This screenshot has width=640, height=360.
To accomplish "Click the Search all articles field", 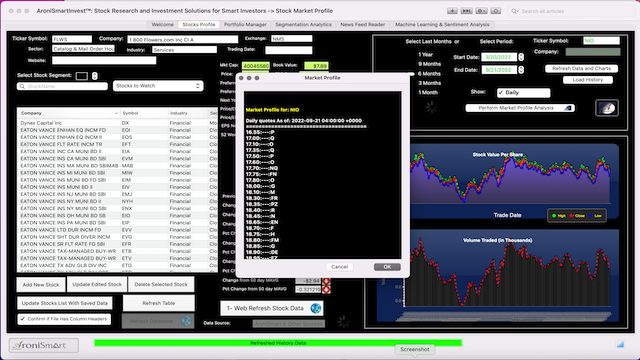I will (570, 11).
